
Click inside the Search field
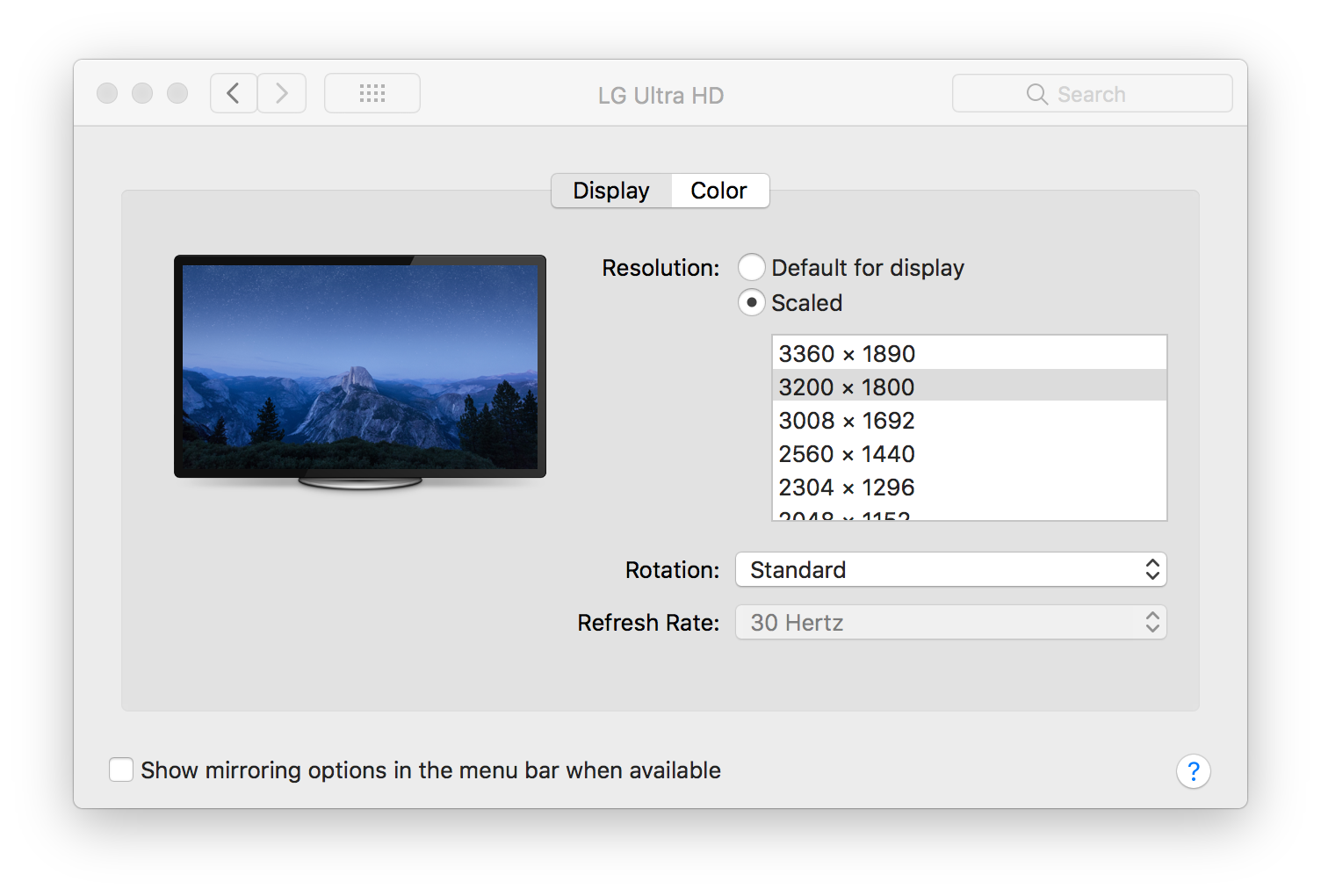(1093, 93)
